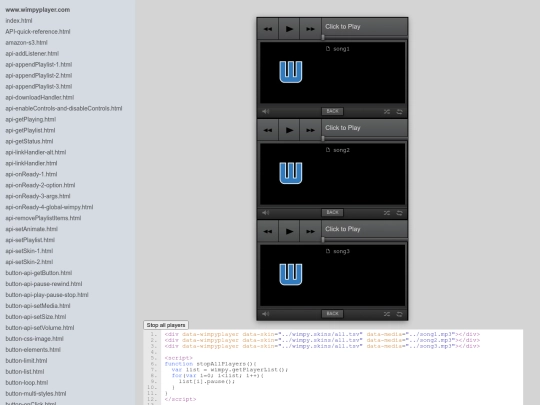The width and height of the screenshot is (540, 405).
Task: Open api-downloadHandler.html link
Action: (x=40, y=97)
